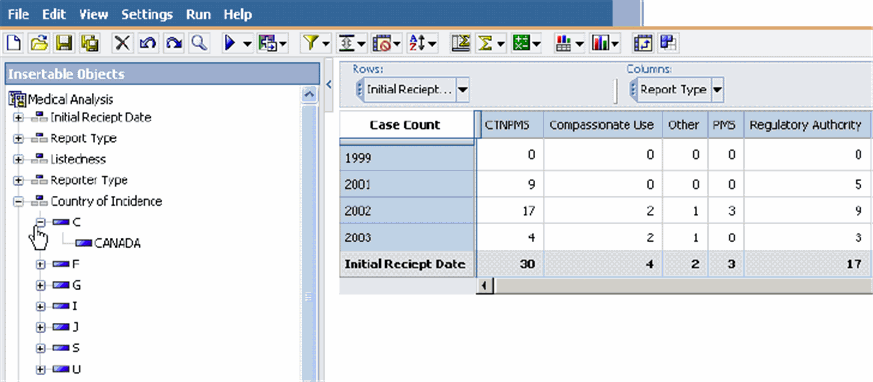
Task: Click the green Calculate icon
Action: point(521,43)
